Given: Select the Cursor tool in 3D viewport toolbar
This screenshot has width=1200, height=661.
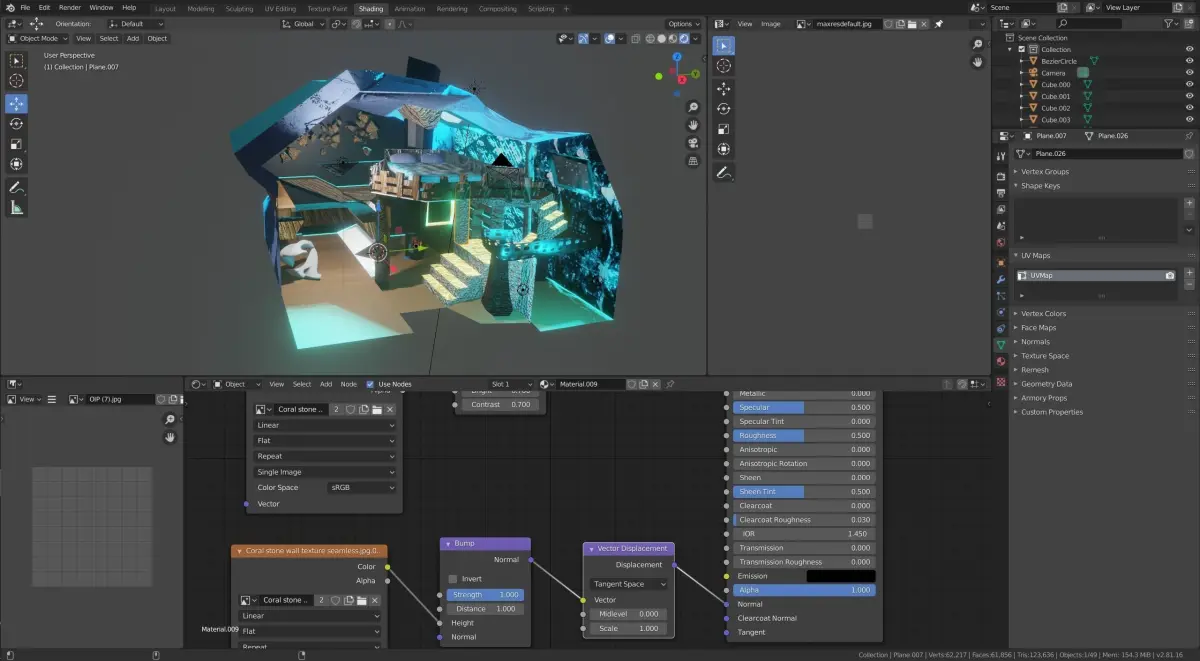Looking at the screenshot, I should [x=16, y=81].
